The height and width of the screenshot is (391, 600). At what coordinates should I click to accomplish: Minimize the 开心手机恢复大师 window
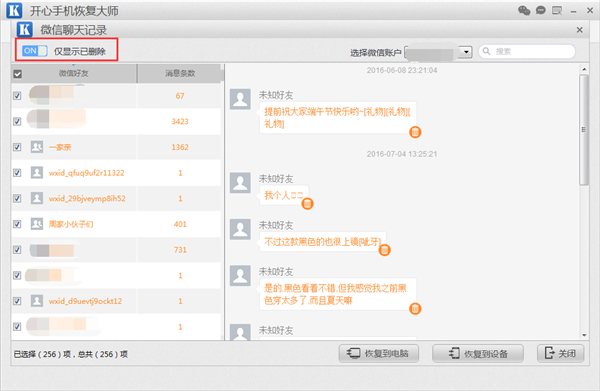[573, 11]
